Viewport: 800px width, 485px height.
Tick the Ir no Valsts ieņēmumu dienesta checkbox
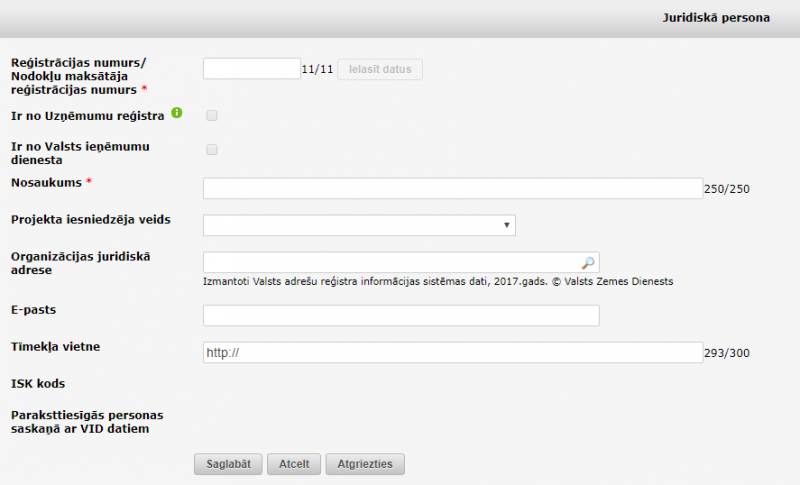[x=212, y=150]
